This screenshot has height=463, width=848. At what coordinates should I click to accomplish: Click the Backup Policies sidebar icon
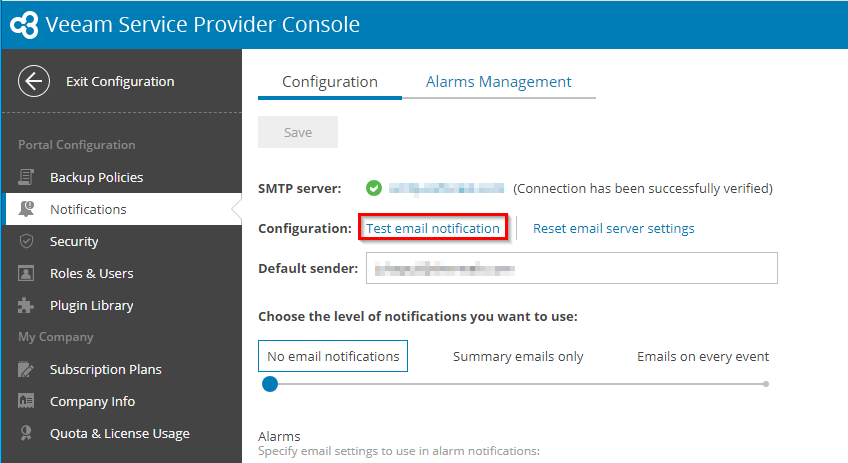(x=26, y=177)
